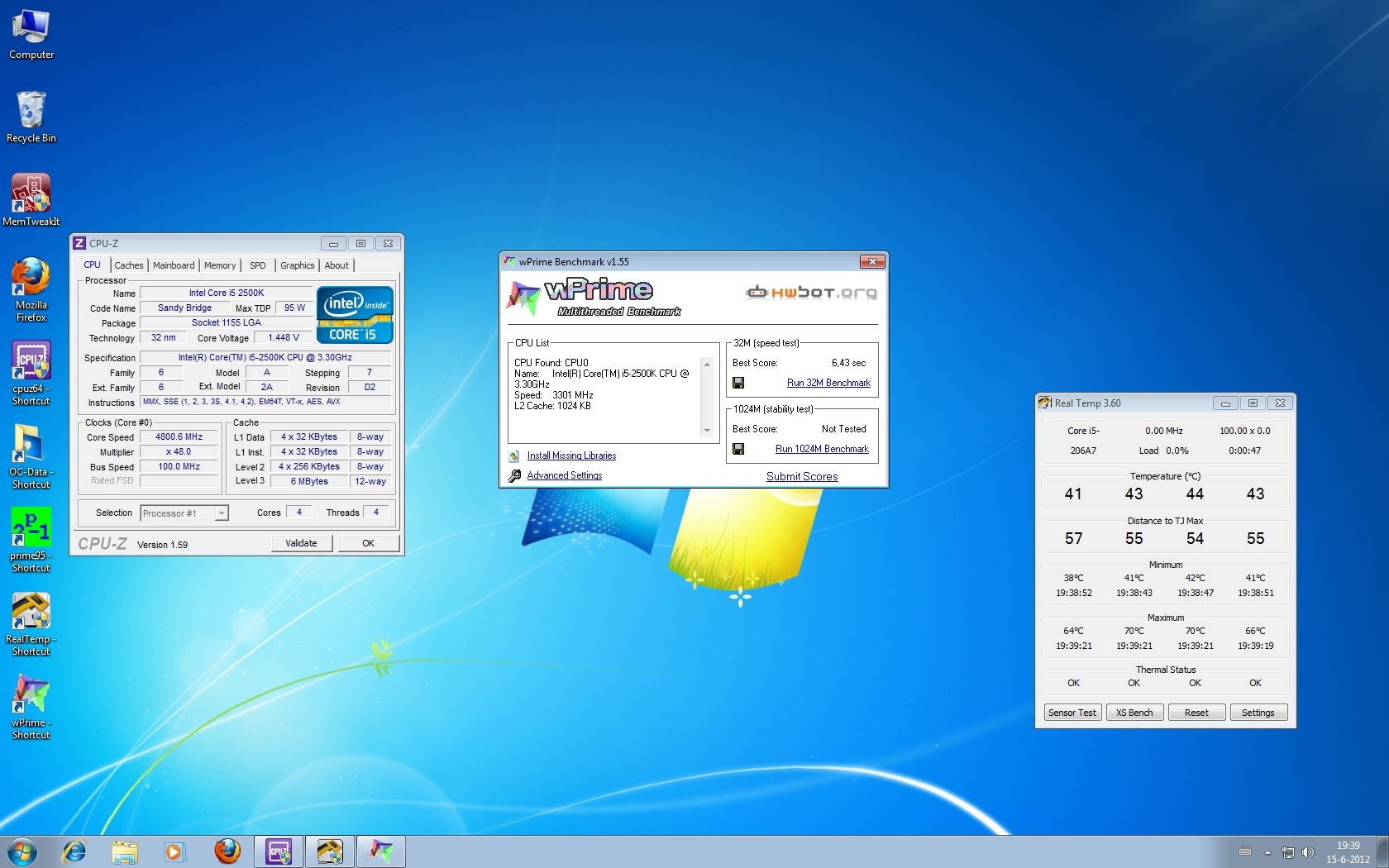
Task: Click the wrench icon for Advanced Settings
Action: tap(514, 475)
